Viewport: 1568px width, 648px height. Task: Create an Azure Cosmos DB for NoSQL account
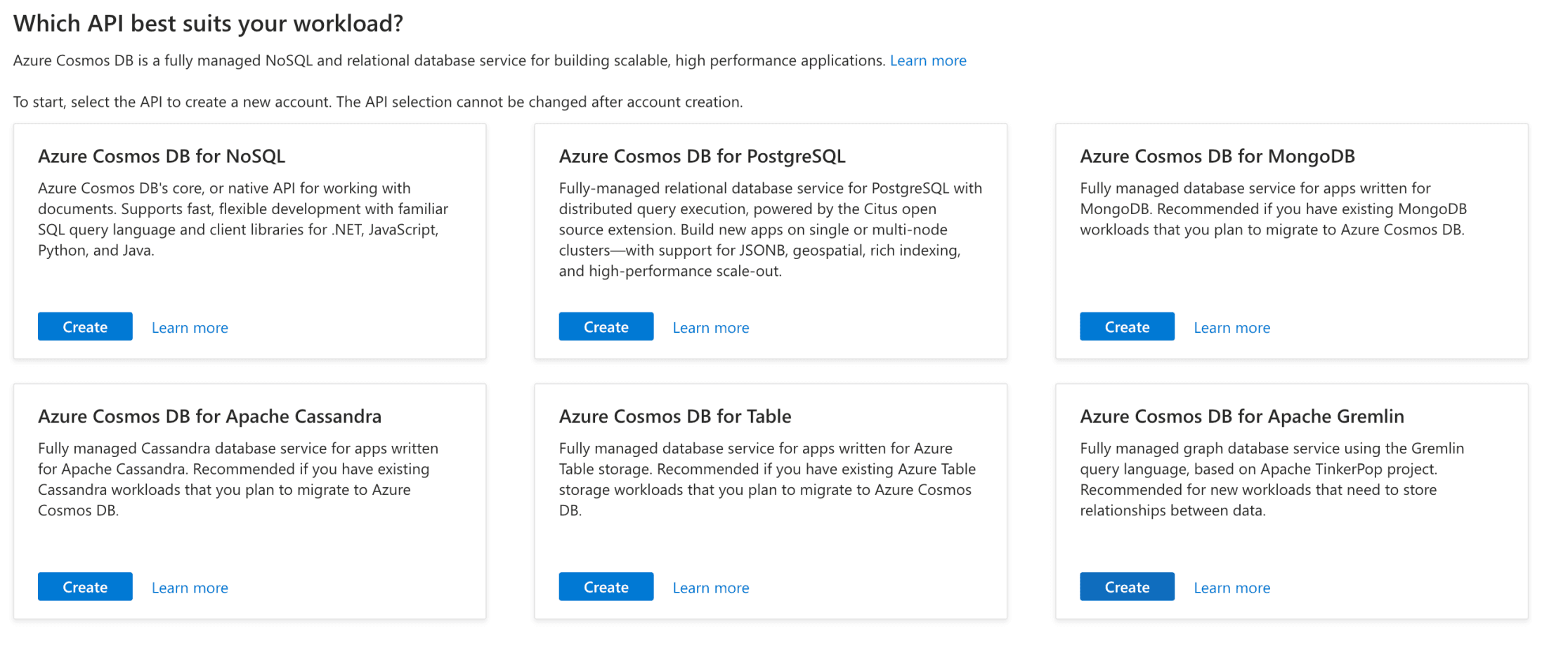tap(85, 326)
